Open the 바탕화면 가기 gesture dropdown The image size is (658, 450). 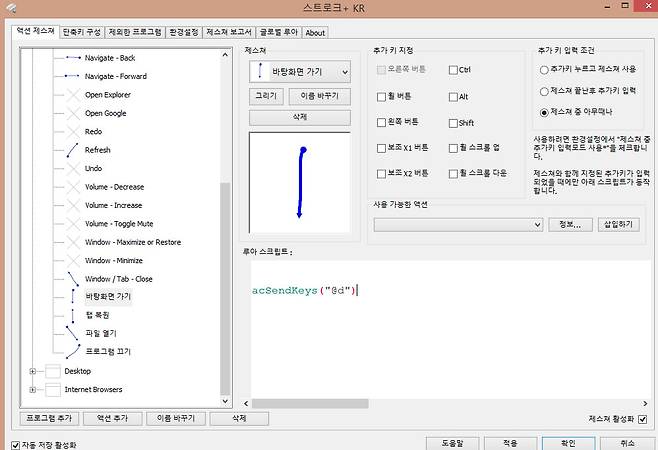tap(344, 72)
